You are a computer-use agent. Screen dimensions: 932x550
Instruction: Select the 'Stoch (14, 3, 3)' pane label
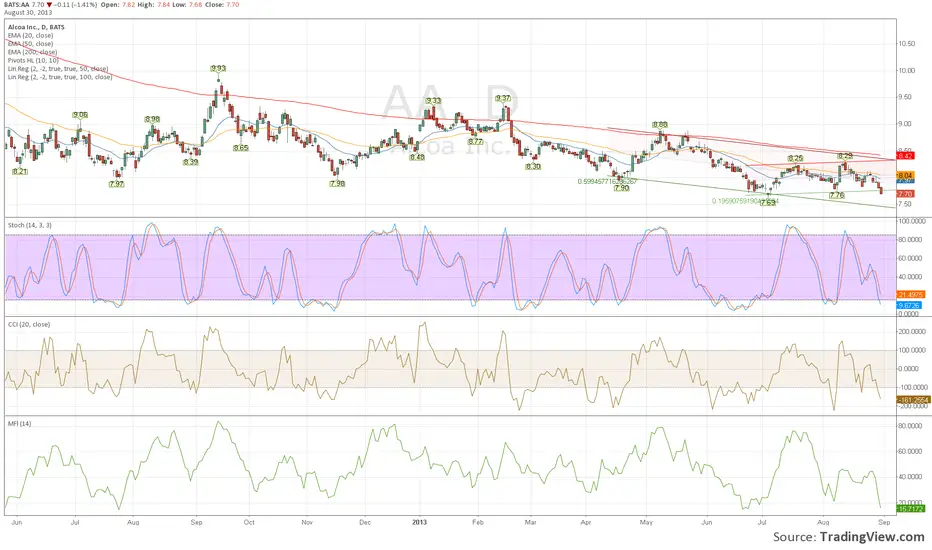30,225
